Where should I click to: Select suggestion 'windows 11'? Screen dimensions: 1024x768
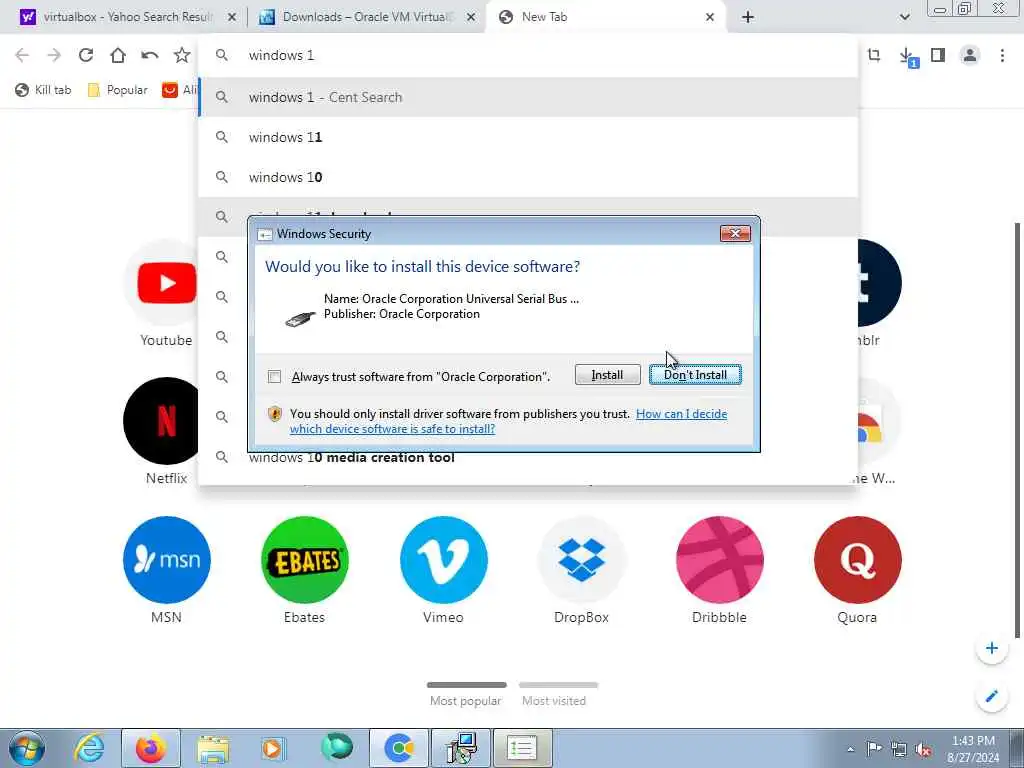528,137
